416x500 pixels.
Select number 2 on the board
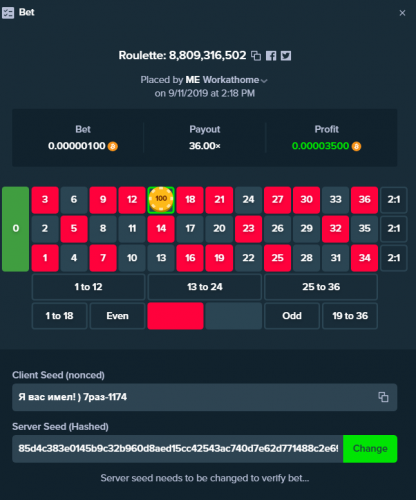tap(45, 229)
